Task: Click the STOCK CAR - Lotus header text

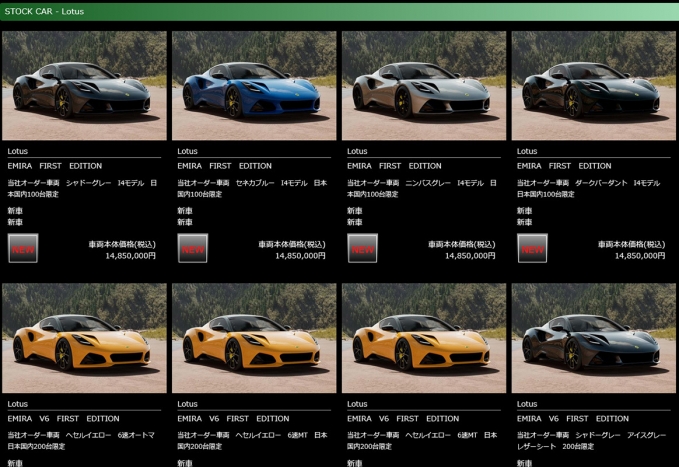Action: [x=44, y=12]
